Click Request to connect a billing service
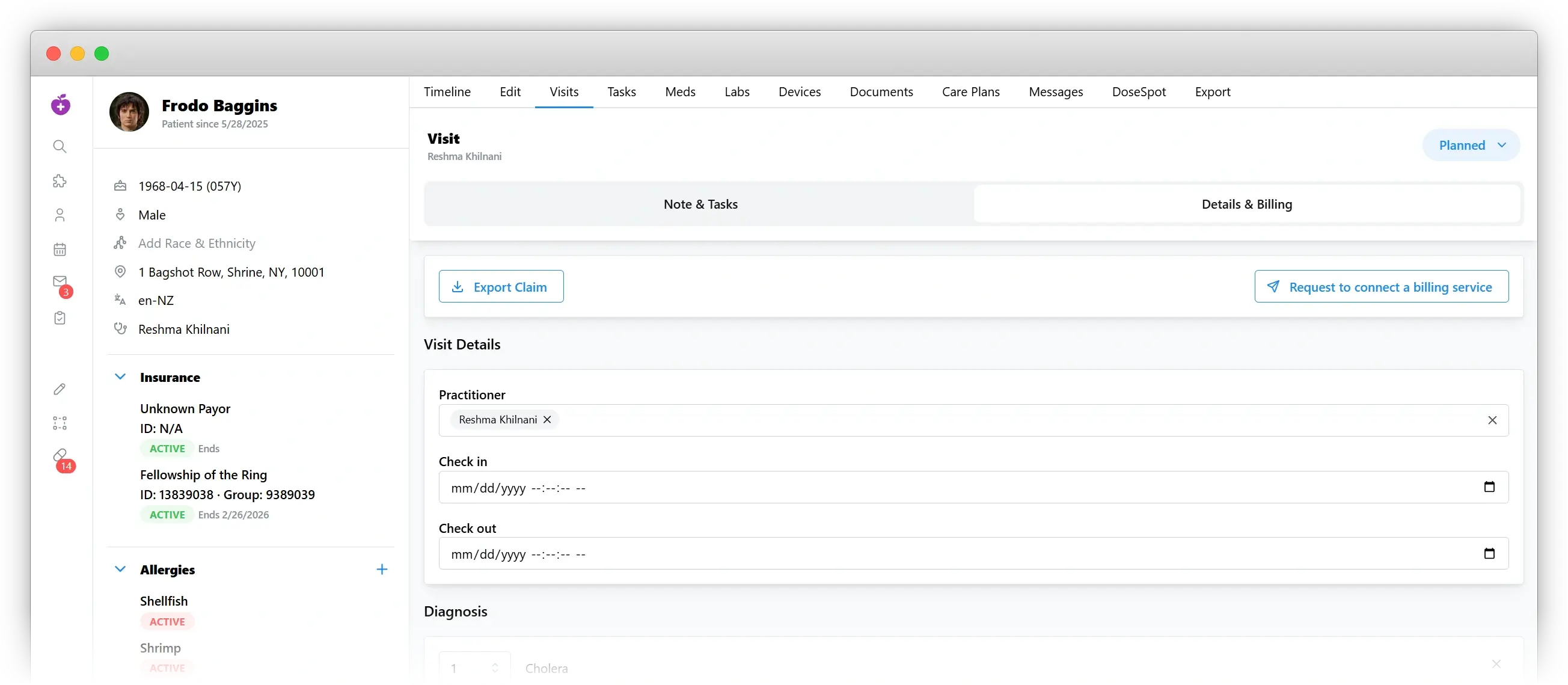Image resolution: width=1568 pixels, height=685 pixels. point(1382,286)
